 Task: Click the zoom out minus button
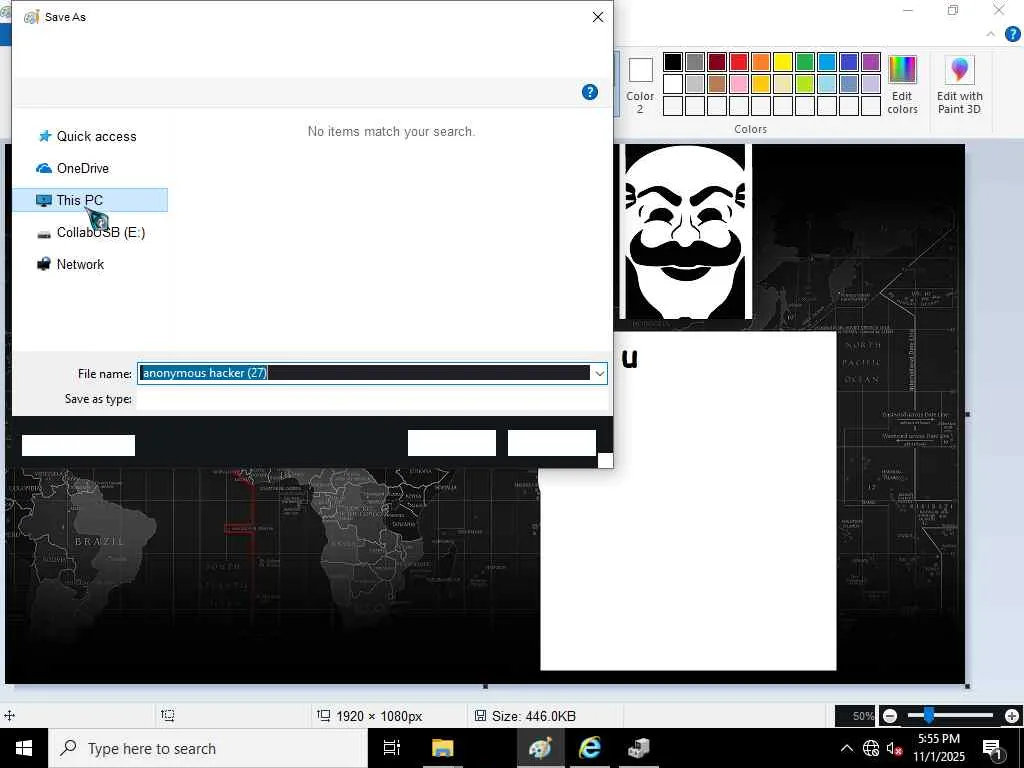click(889, 716)
